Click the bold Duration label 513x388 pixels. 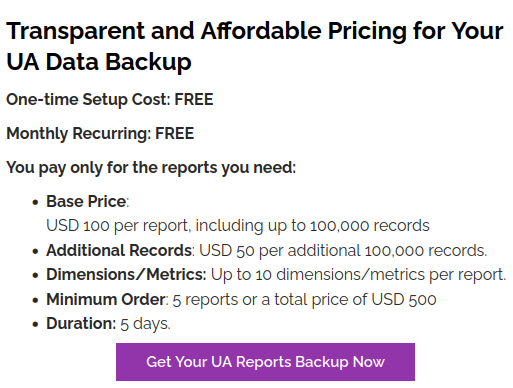[81, 324]
